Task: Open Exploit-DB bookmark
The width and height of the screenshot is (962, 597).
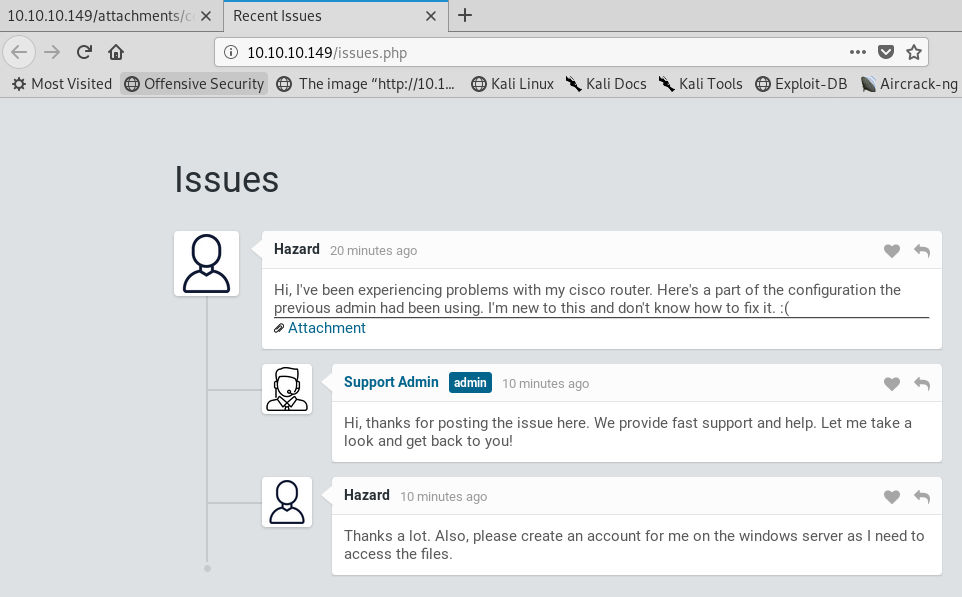Action: (x=801, y=84)
